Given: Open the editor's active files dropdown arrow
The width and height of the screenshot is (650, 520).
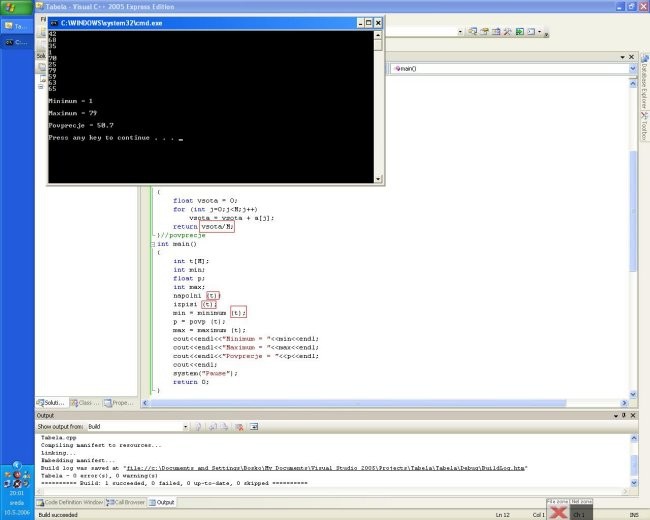Looking at the screenshot, I should (x=623, y=57).
